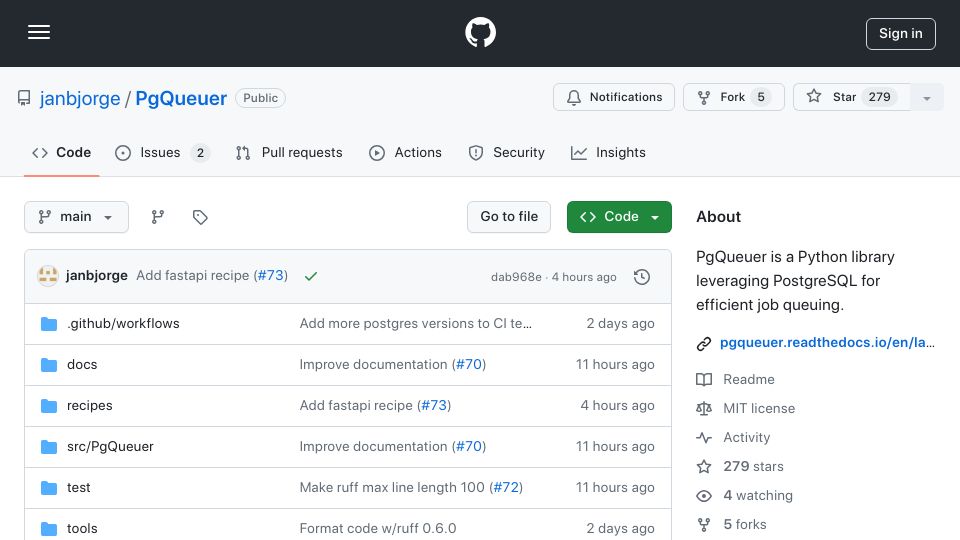Open the Issues tab
Viewport: 960px width, 540px height.
pyautogui.click(x=162, y=152)
